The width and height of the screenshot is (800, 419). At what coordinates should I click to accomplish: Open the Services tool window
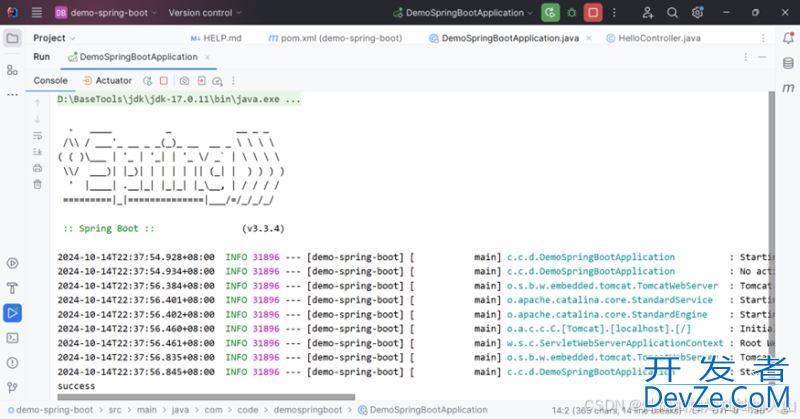12,263
